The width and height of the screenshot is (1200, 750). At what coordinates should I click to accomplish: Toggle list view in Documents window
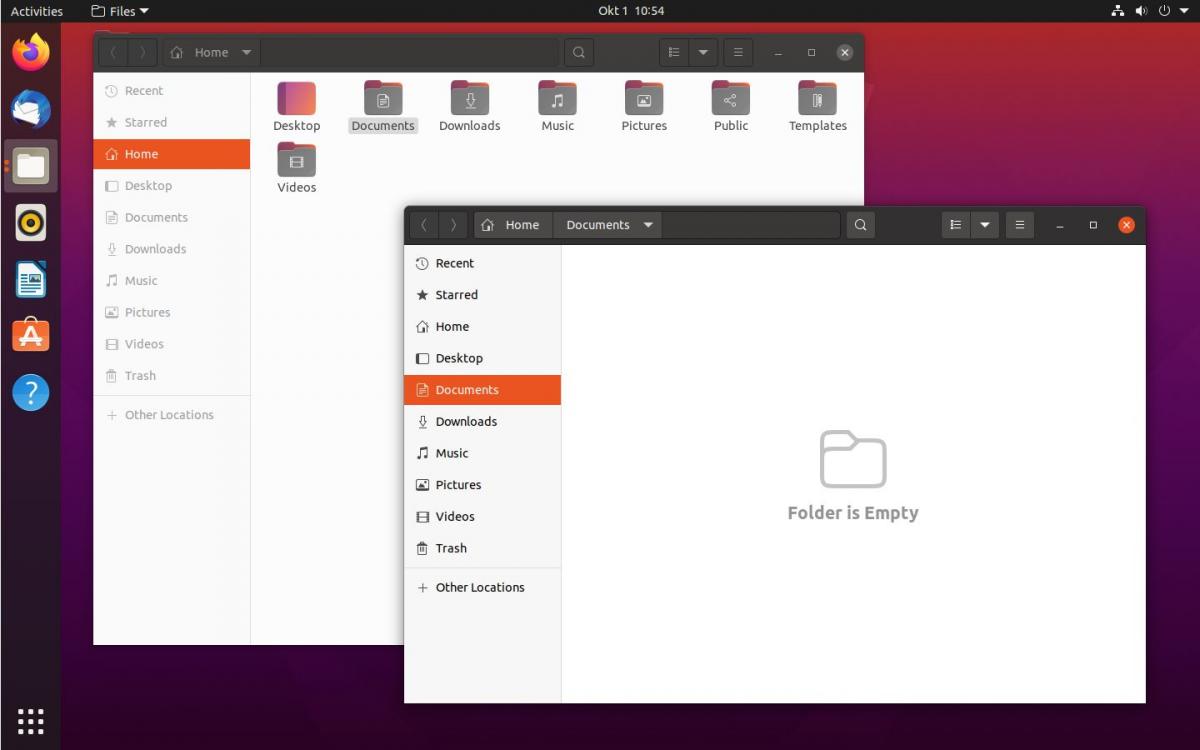point(956,225)
